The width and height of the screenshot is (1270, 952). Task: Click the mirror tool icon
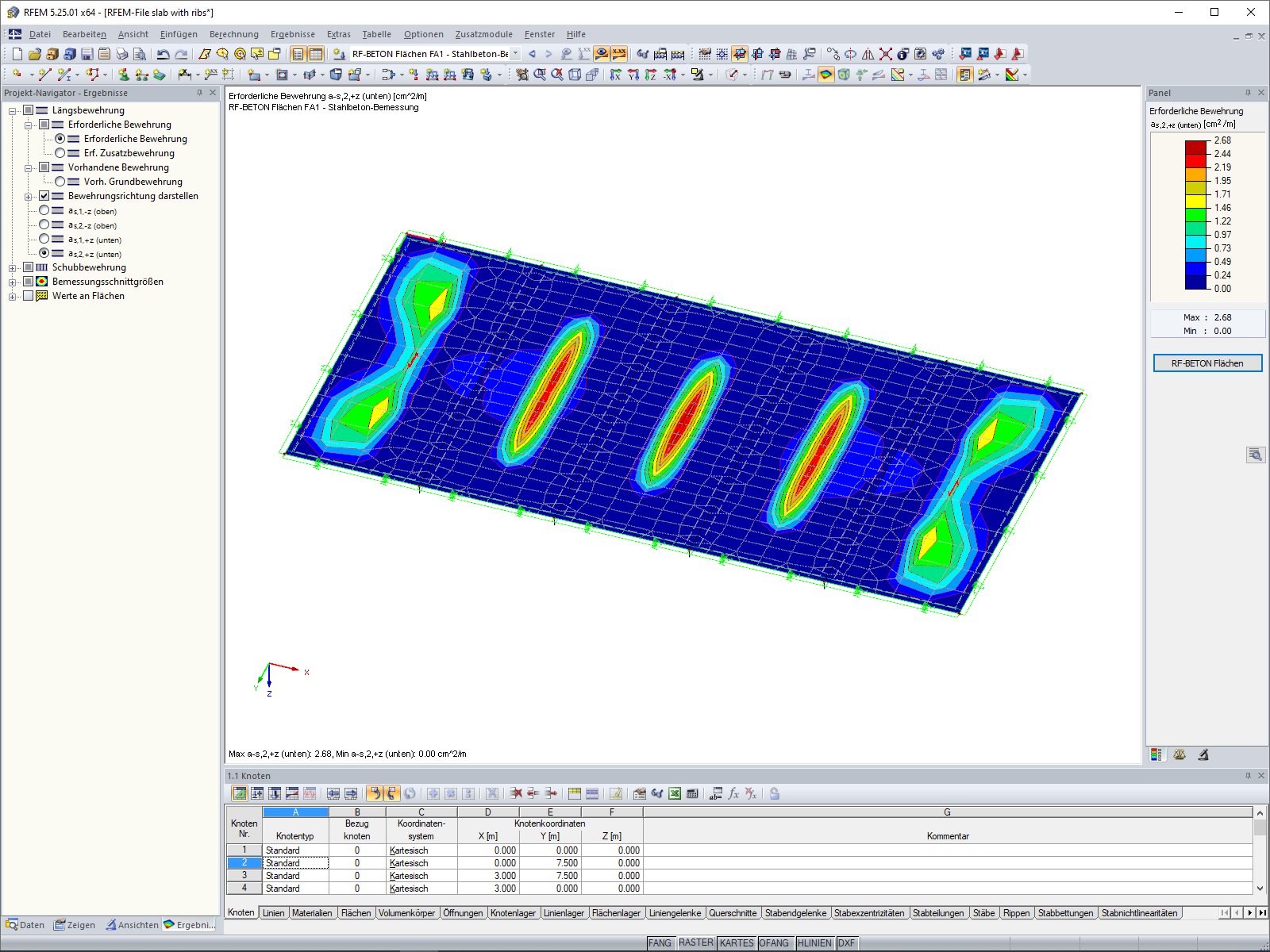(868, 54)
